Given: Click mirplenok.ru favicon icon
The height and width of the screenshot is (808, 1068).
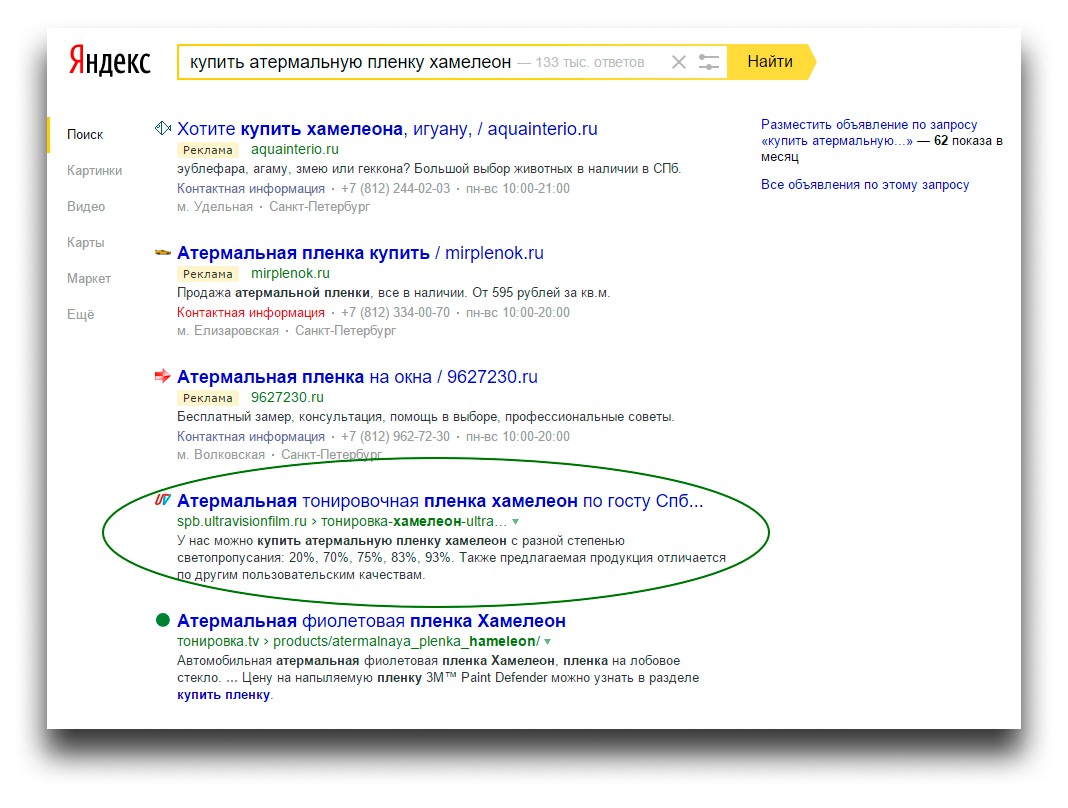Looking at the screenshot, I should click(163, 252).
